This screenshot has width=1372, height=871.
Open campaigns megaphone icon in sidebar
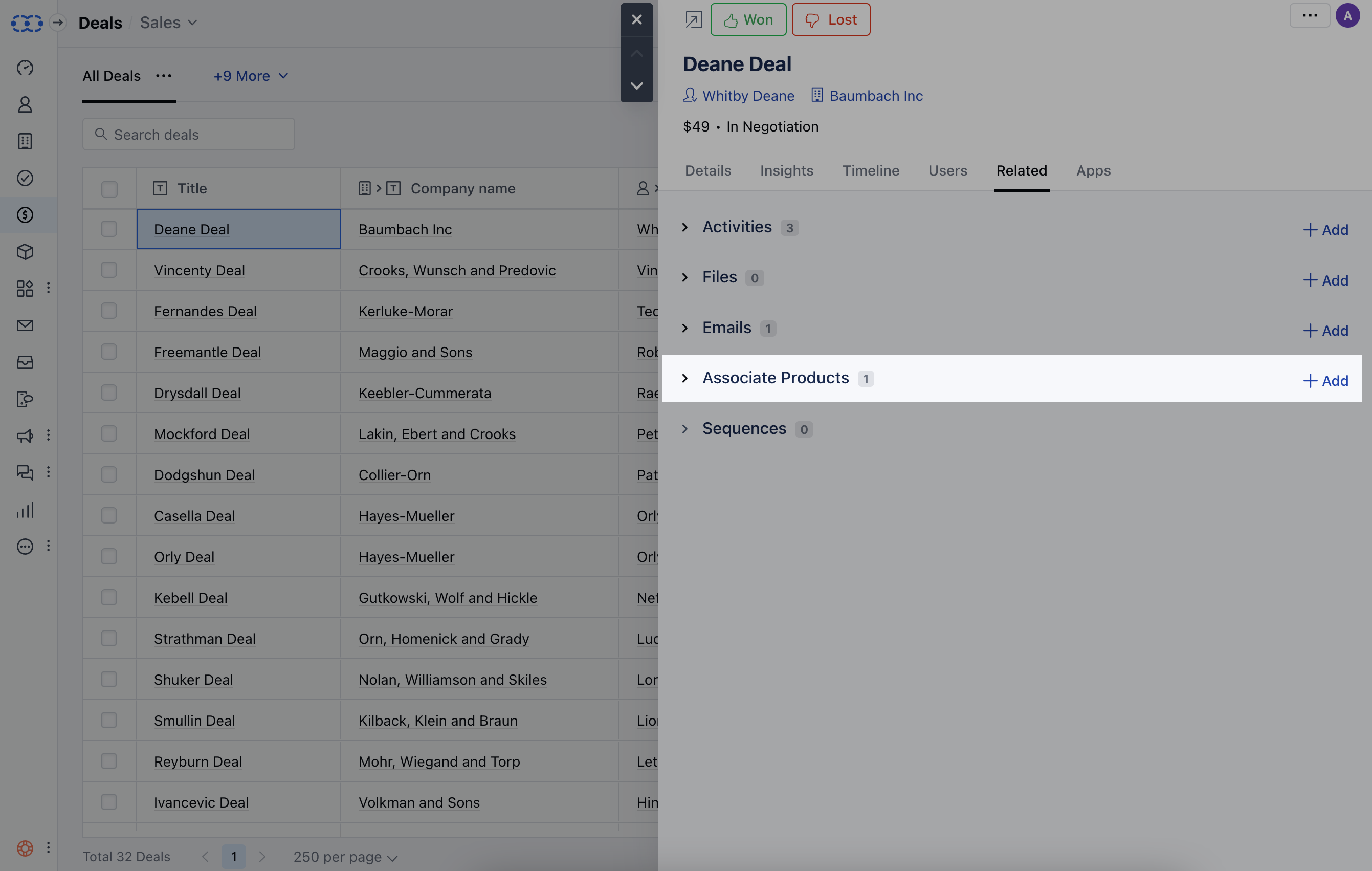pos(25,436)
